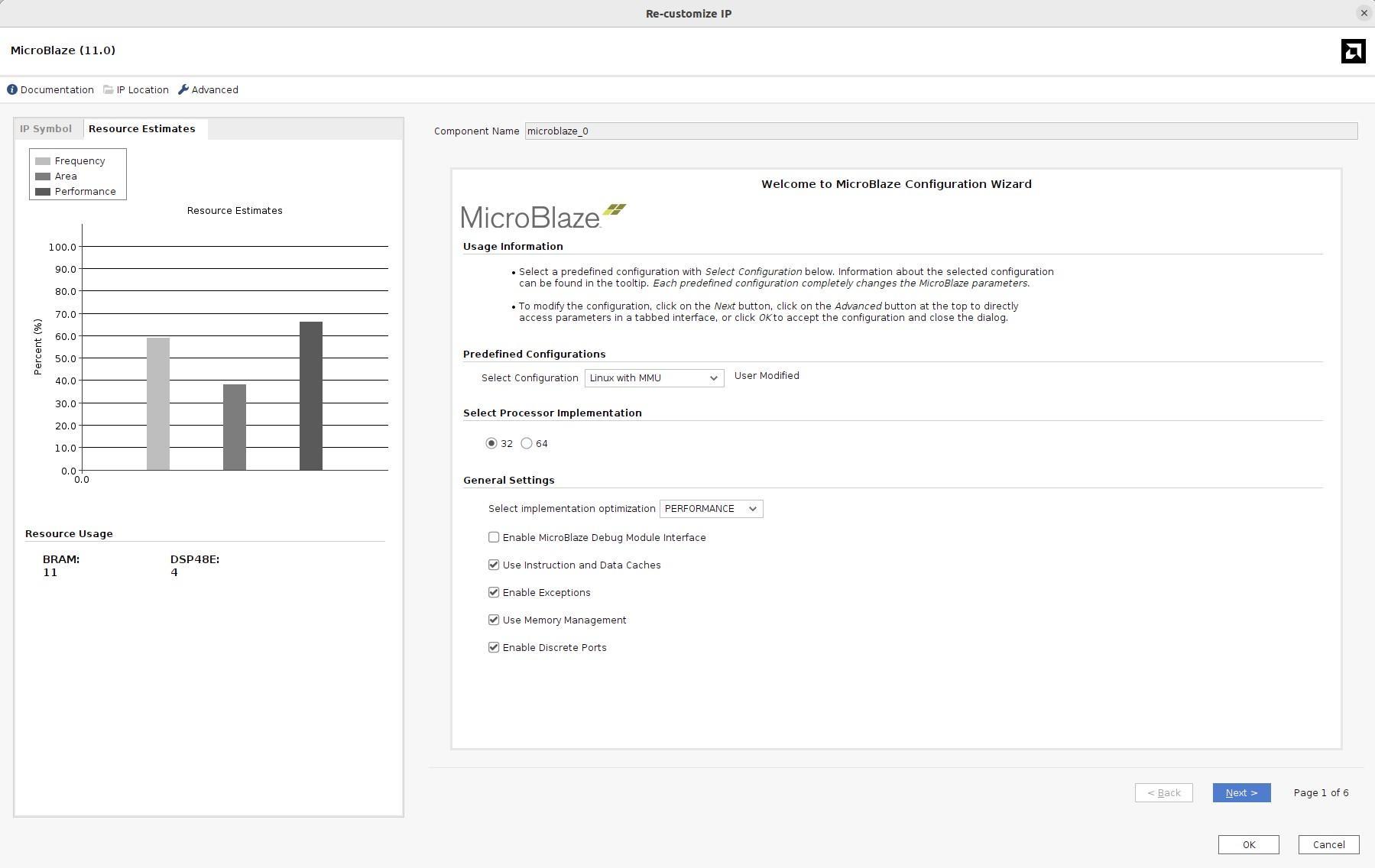Click 'Welcome to MicroBlaze Configuration Wizard' heading

click(897, 184)
